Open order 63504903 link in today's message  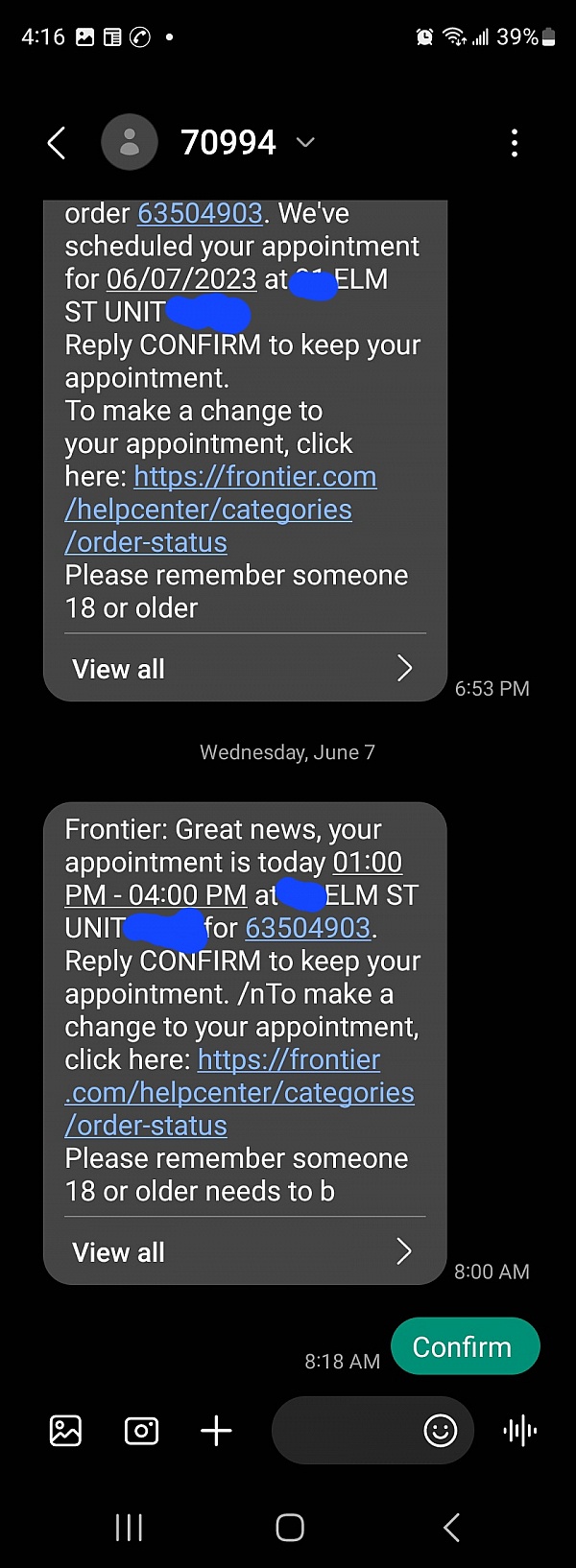tap(308, 928)
